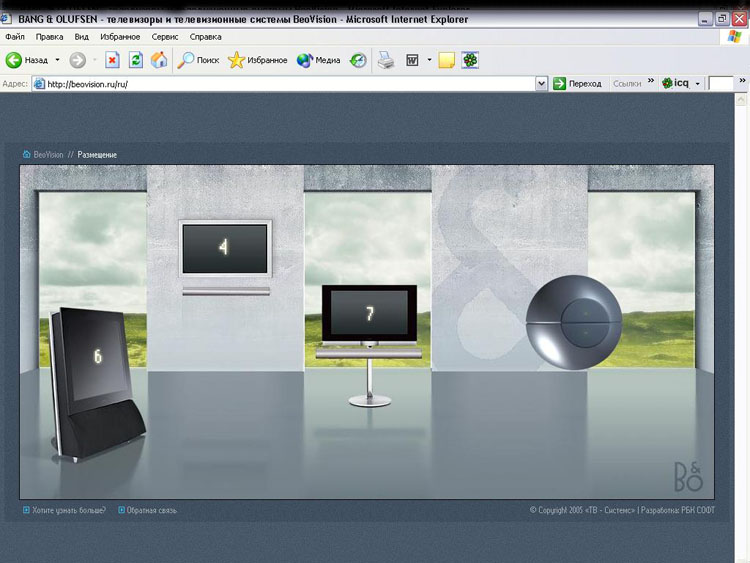
Task: Click the Stop loading icon
Action: (113, 60)
